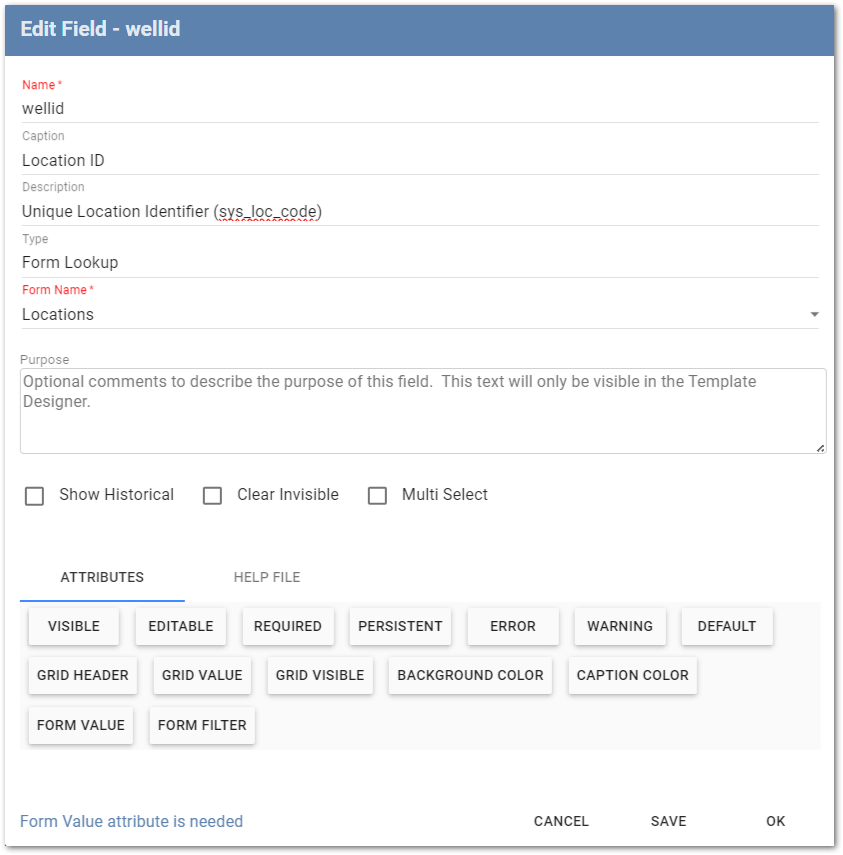Add the EDITABLE attribute
Screen dimensions: 843x855
coord(180,626)
